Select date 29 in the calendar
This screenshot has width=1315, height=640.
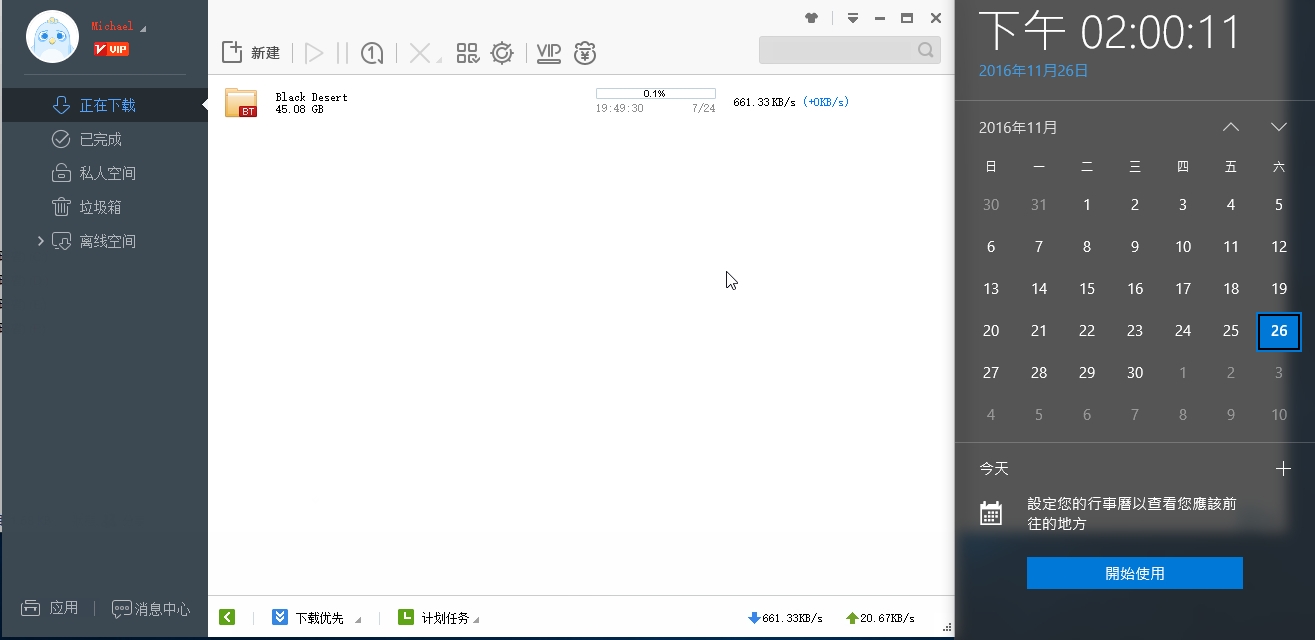pyautogui.click(x=1087, y=373)
